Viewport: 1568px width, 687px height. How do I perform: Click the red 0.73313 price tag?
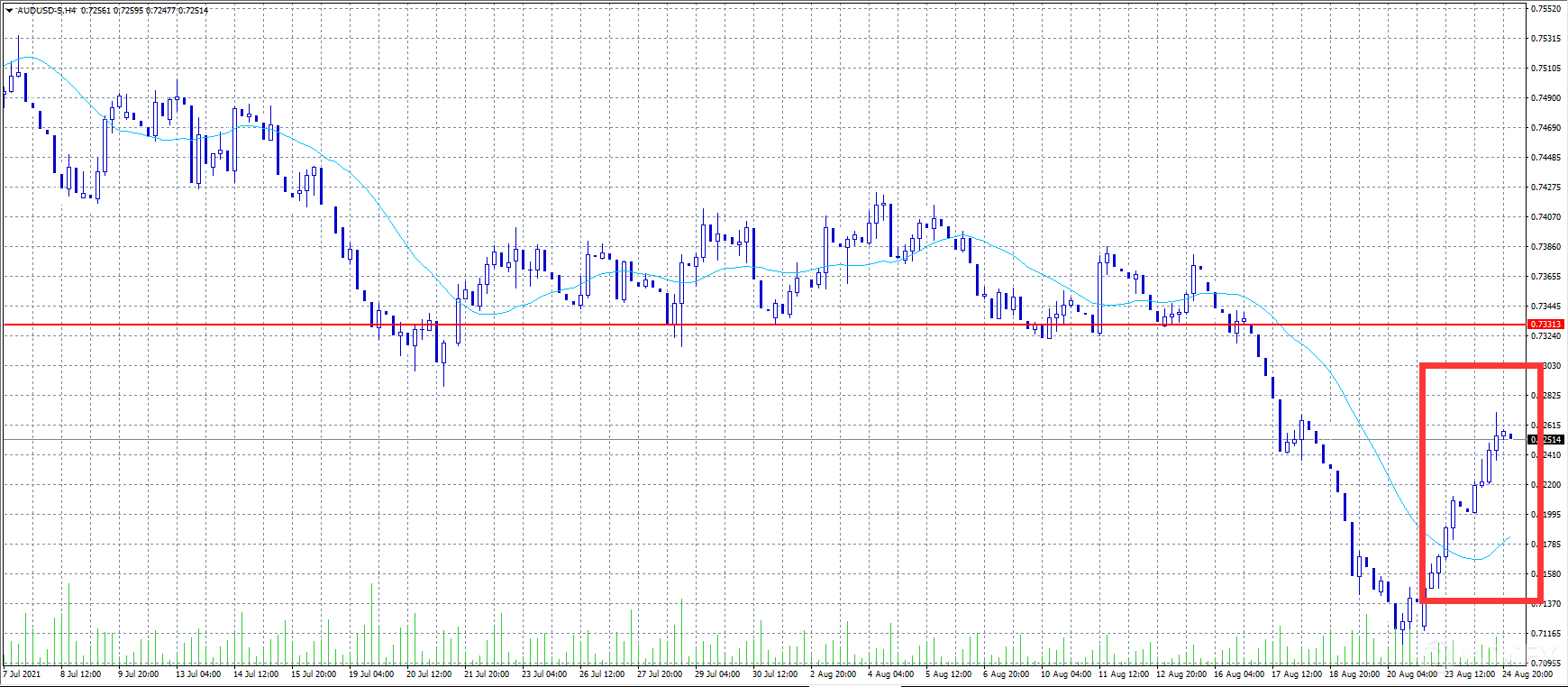[1546, 325]
